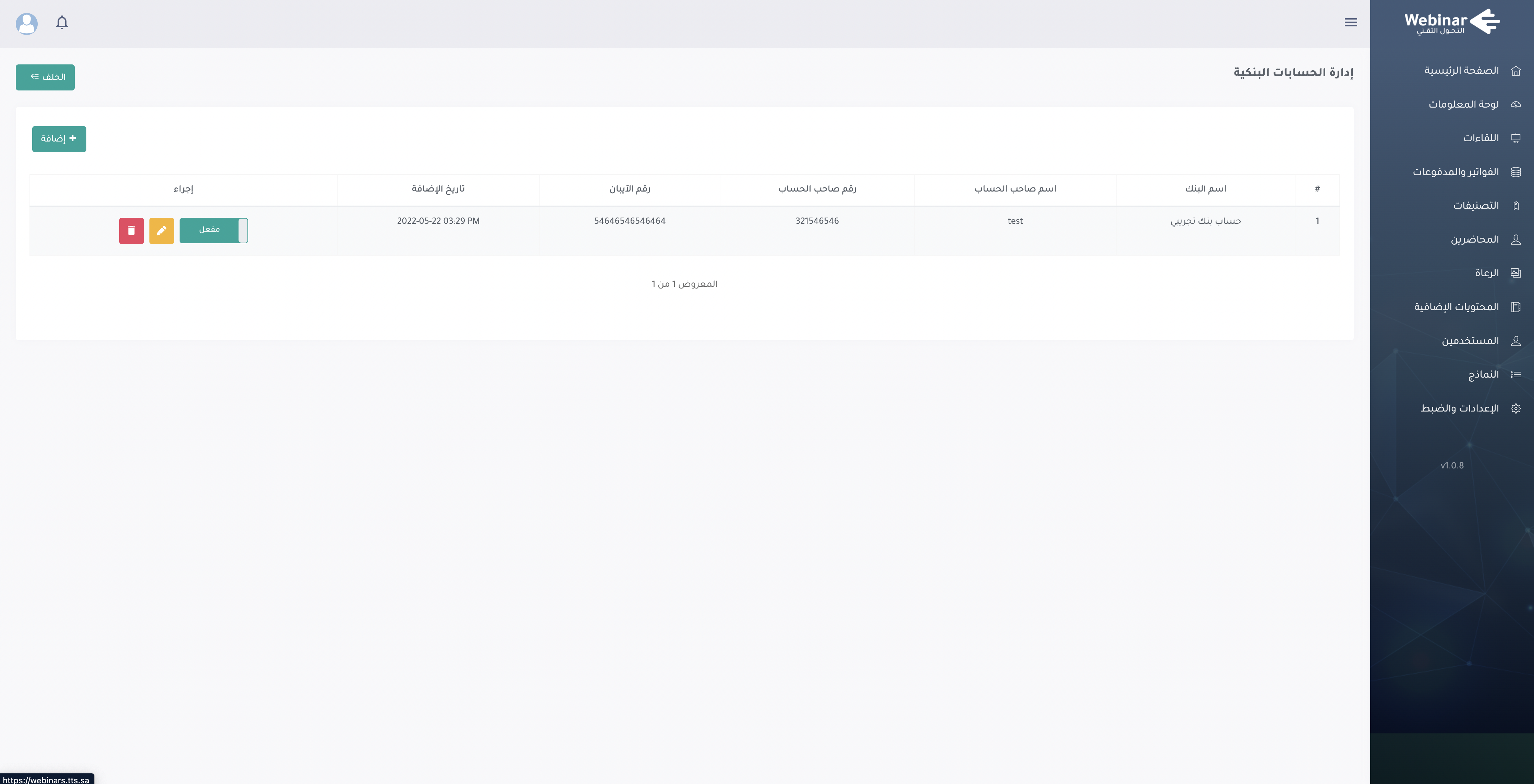Click the إجراء column header

pyautogui.click(x=183, y=189)
